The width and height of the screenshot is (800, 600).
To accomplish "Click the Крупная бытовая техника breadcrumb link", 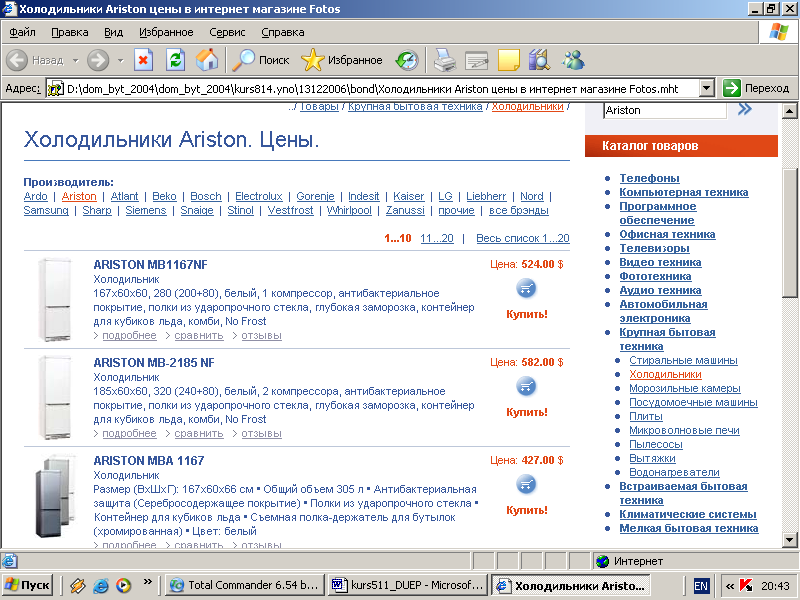I will [415, 107].
